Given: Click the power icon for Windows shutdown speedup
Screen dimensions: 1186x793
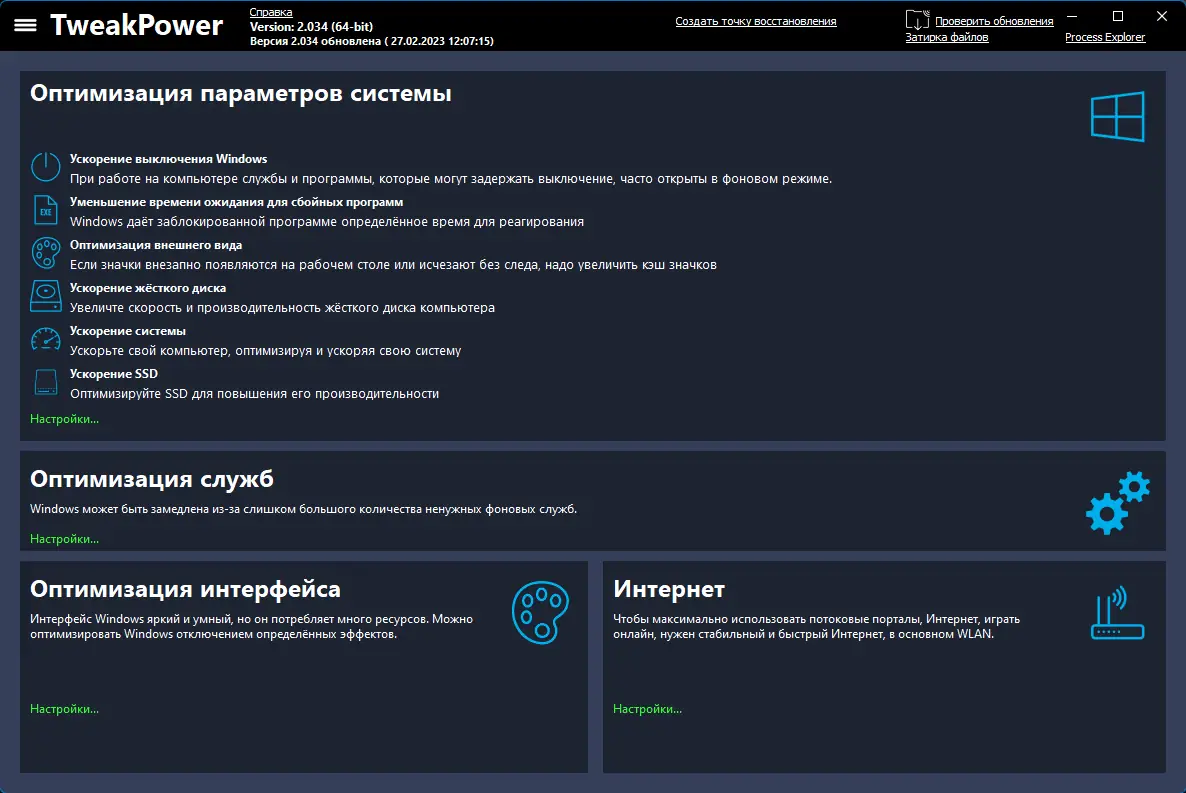Looking at the screenshot, I should (x=45, y=166).
